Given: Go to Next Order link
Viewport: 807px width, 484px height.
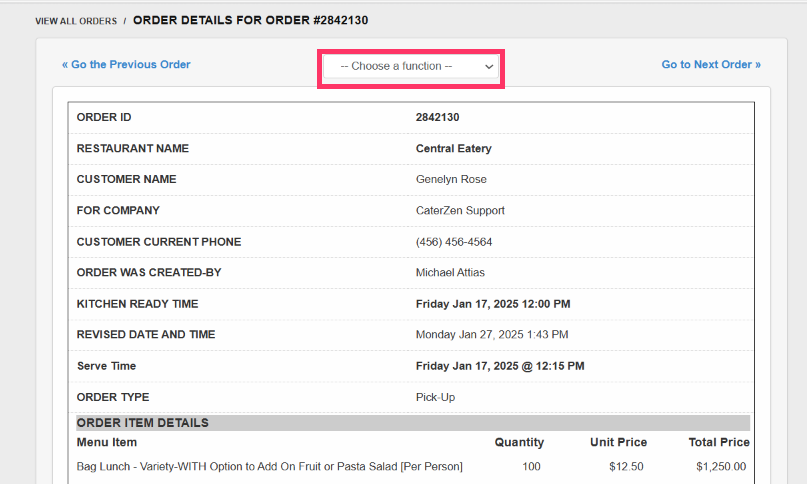Looking at the screenshot, I should (x=711, y=64).
